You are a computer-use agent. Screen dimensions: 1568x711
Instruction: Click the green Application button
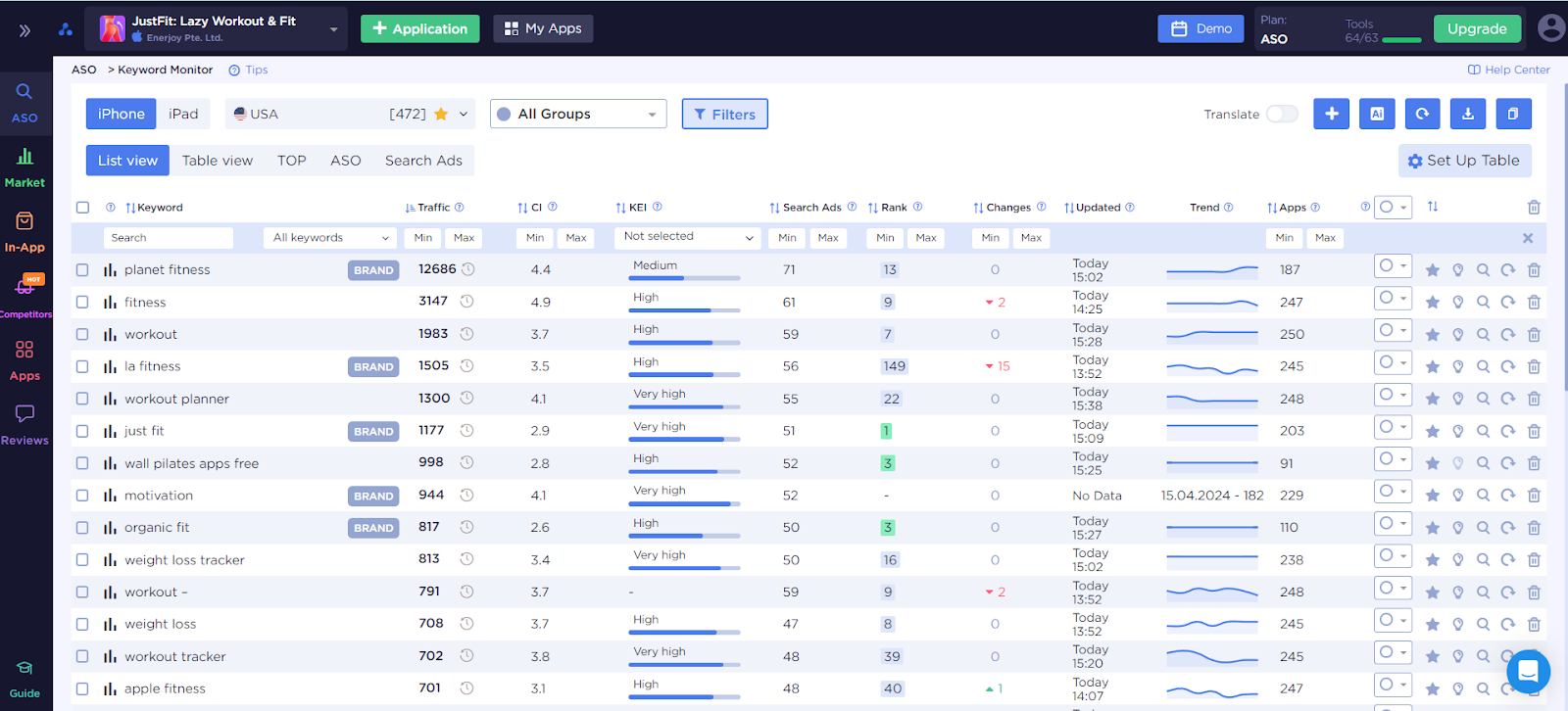(420, 28)
